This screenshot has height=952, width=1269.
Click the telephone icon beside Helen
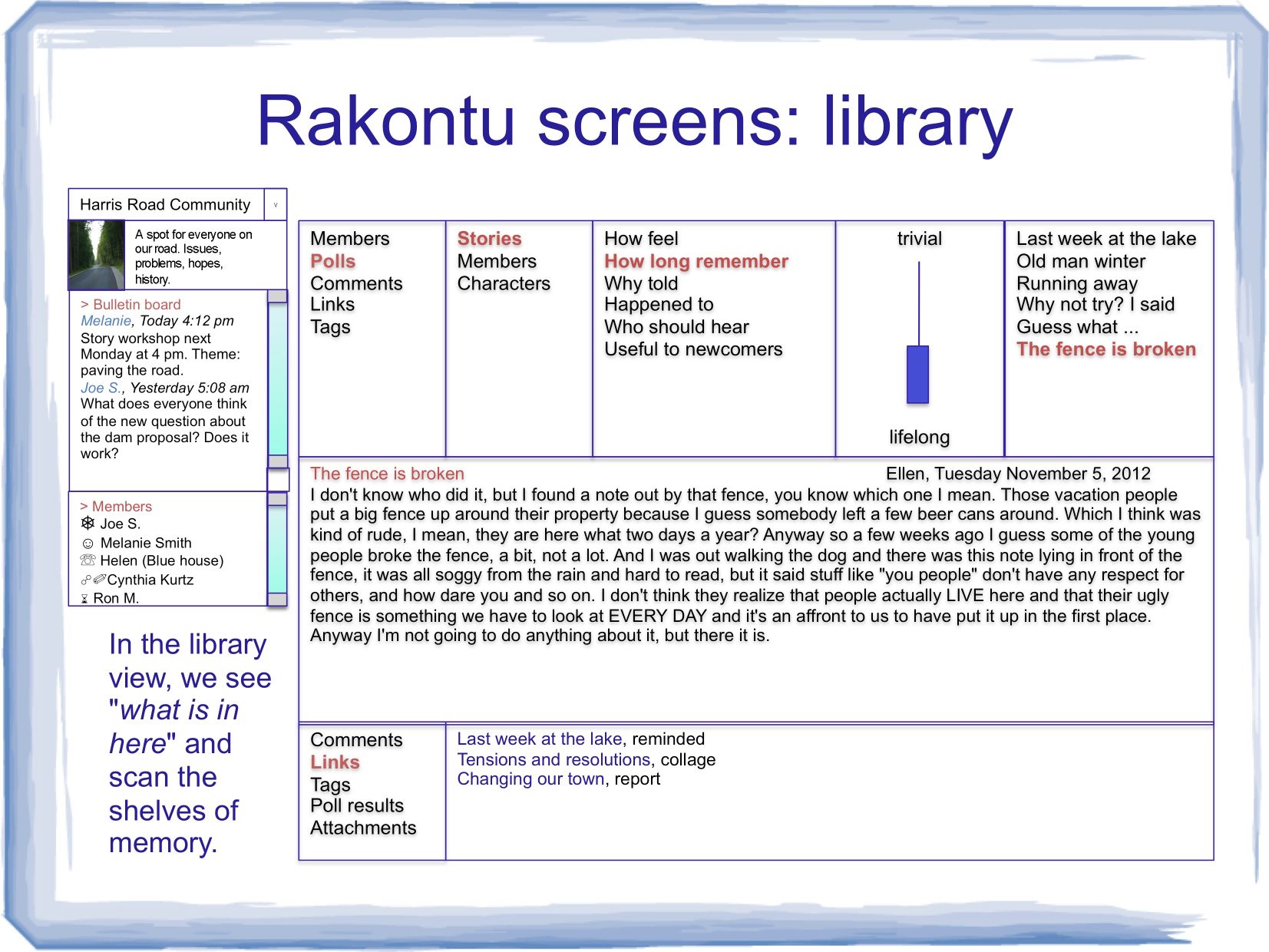[x=88, y=560]
